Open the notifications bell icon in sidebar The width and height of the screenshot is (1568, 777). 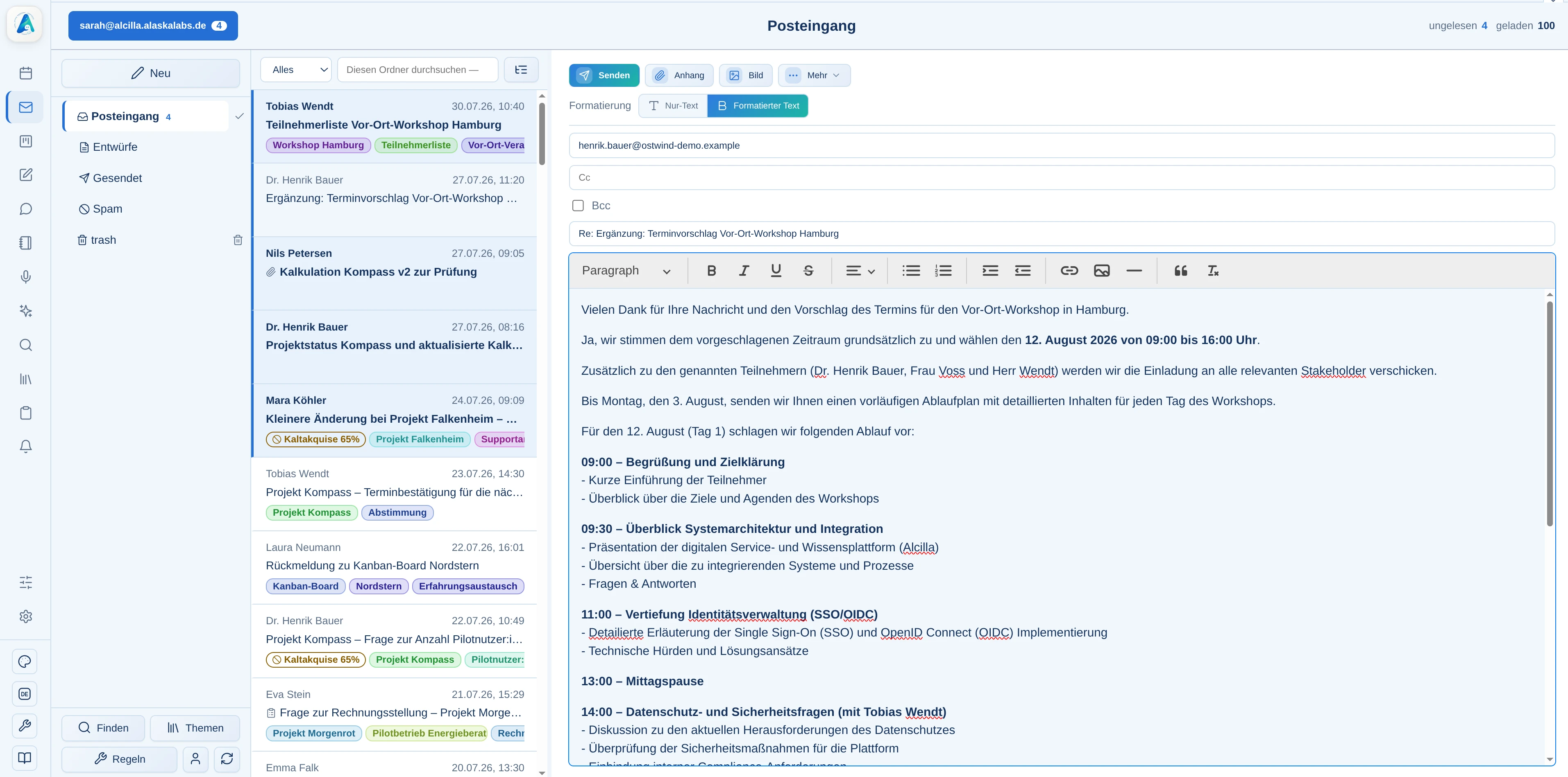(25, 446)
